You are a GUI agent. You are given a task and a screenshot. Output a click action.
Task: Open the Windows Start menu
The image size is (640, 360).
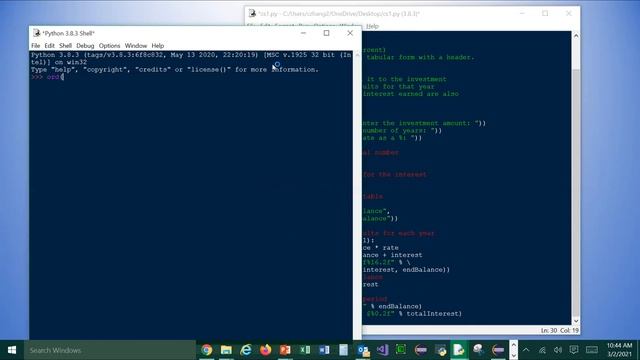pyautogui.click(x=12, y=350)
